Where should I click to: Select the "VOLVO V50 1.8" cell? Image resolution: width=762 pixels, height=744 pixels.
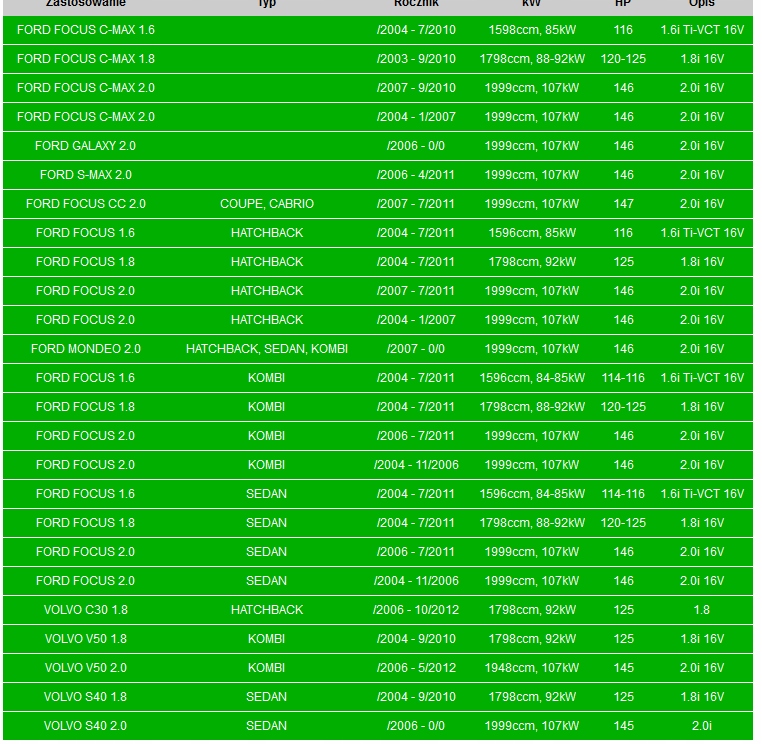(86, 639)
